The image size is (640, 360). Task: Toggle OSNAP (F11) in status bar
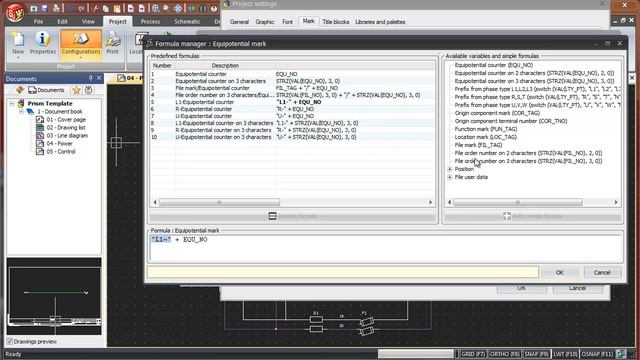point(598,354)
